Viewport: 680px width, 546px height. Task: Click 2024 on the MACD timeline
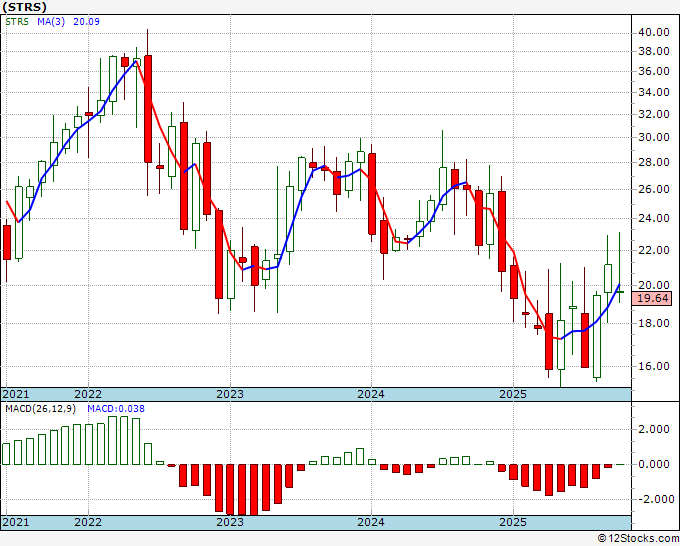371,522
